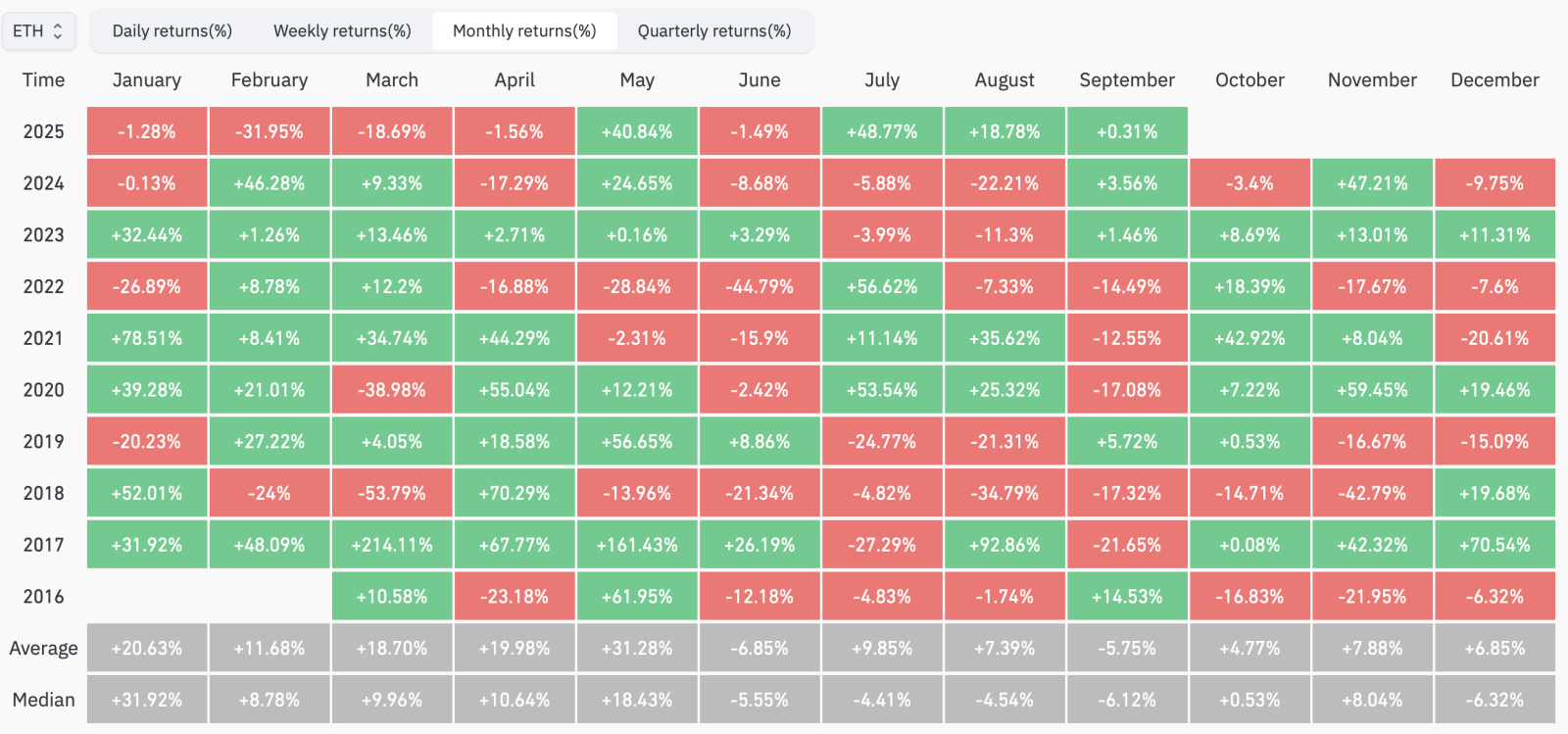
Task: Click the August 2017 +92.86% cell
Action: pos(1004,545)
